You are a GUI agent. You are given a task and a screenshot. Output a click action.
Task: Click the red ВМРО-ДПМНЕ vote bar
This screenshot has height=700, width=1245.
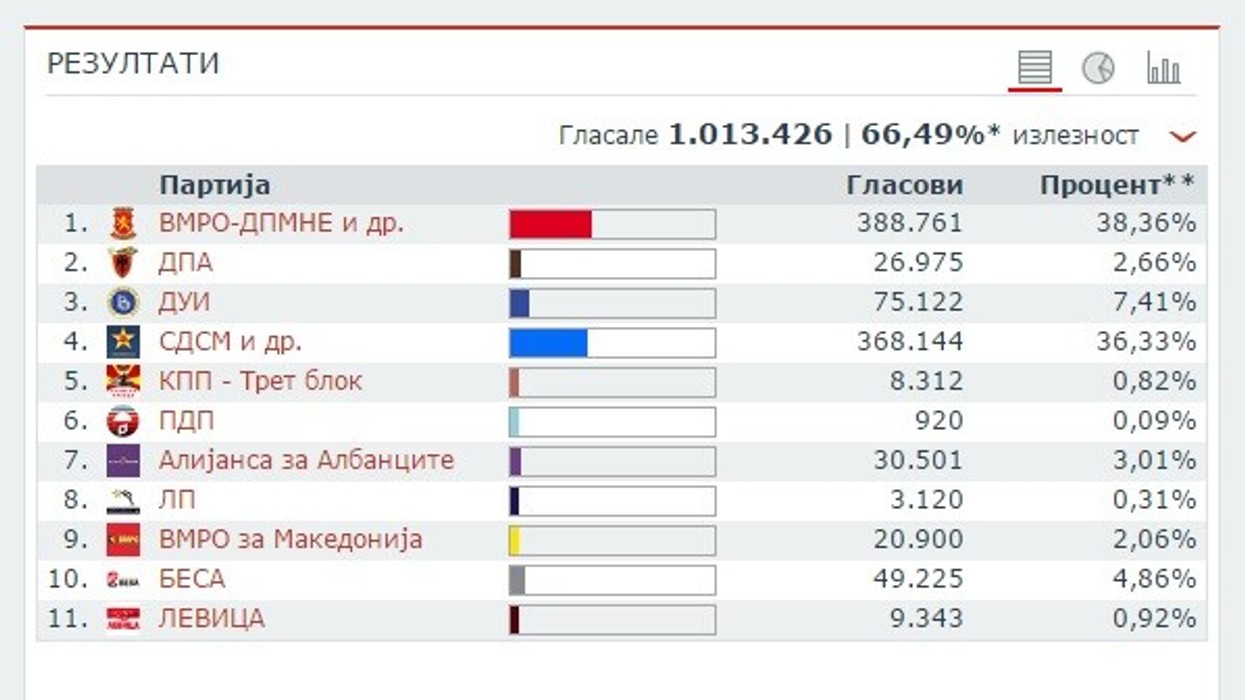click(551, 224)
